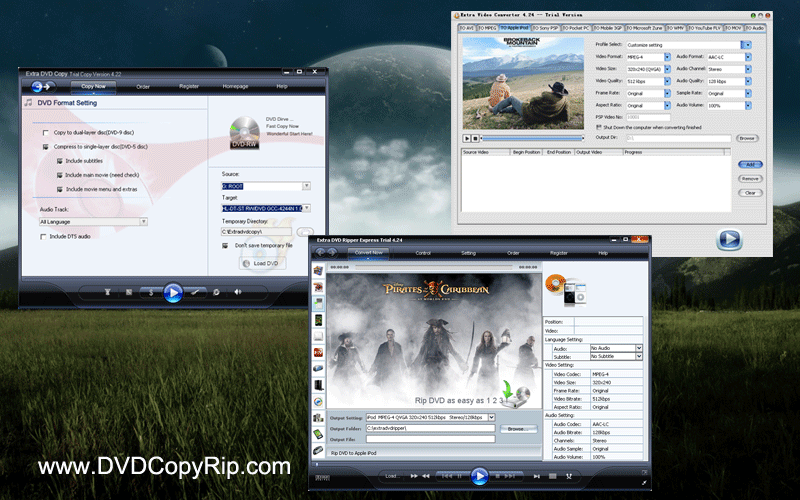800x500 pixels.
Task: Click the Output File field in DVD Ripper
Action: coord(431,439)
